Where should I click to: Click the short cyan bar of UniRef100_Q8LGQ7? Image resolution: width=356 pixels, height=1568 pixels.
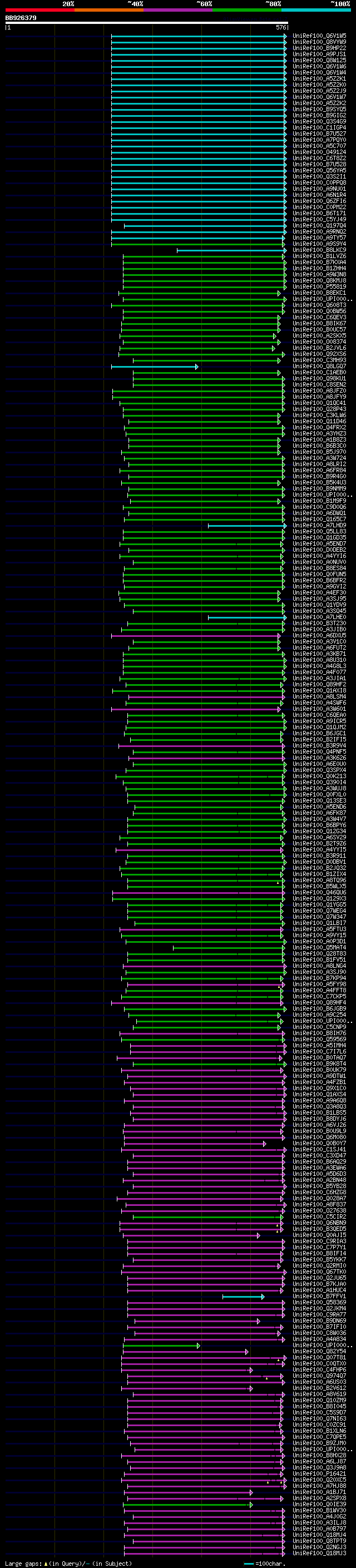(x=155, y=367)
